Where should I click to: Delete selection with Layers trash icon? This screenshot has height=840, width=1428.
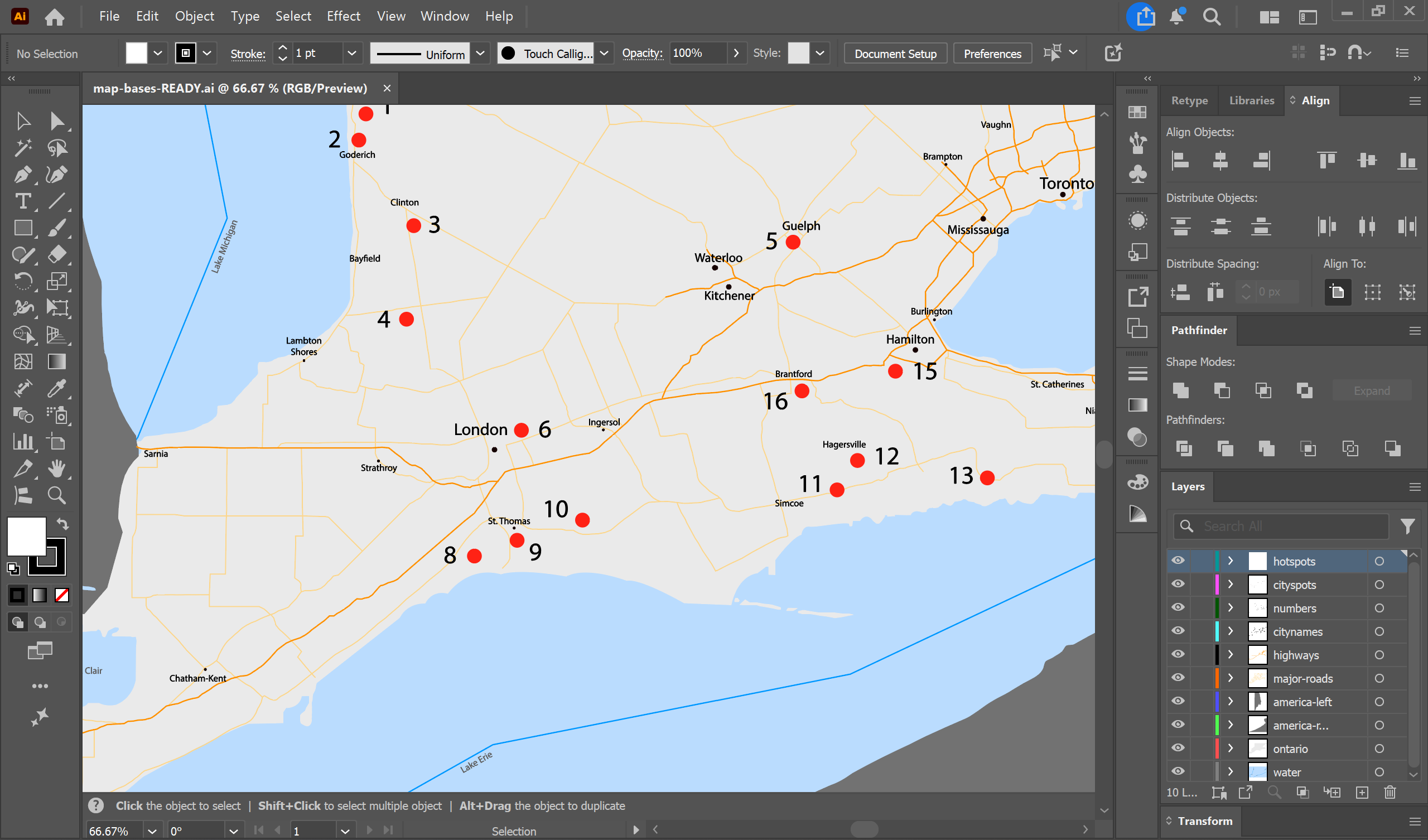(x=1390, y=793)
